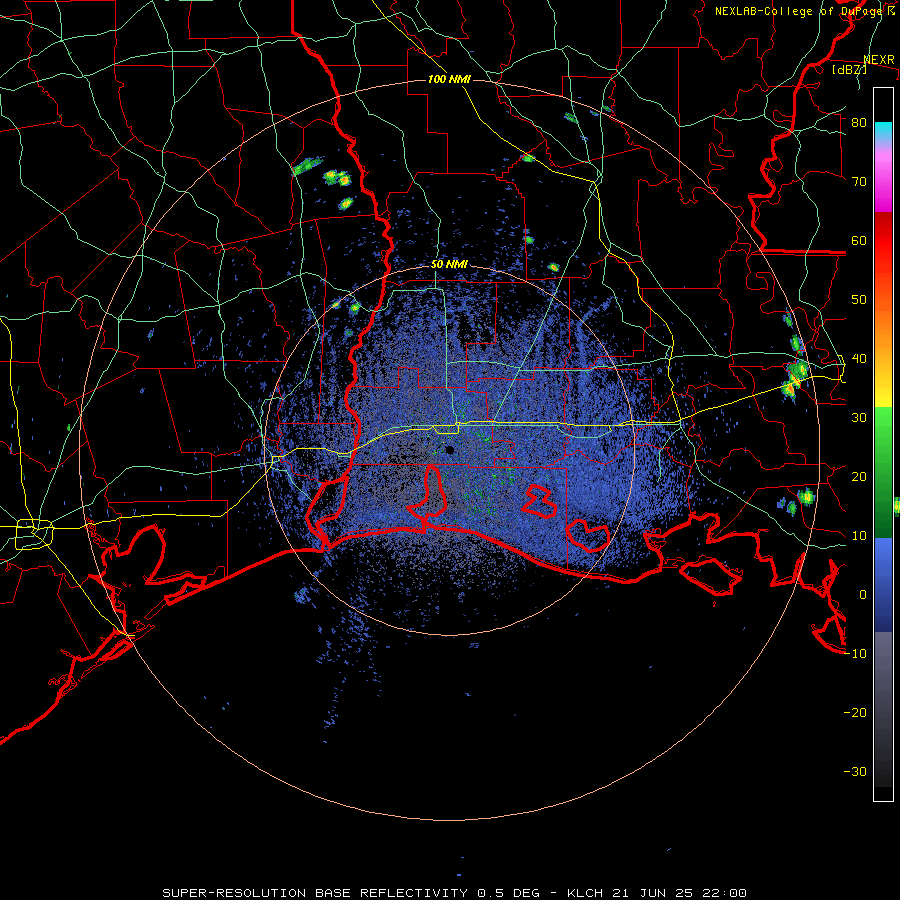The height and width of the screenshot is (900, 900).
Task: Select the 70 value on the dBZ scale
Action: click(859, 181)
